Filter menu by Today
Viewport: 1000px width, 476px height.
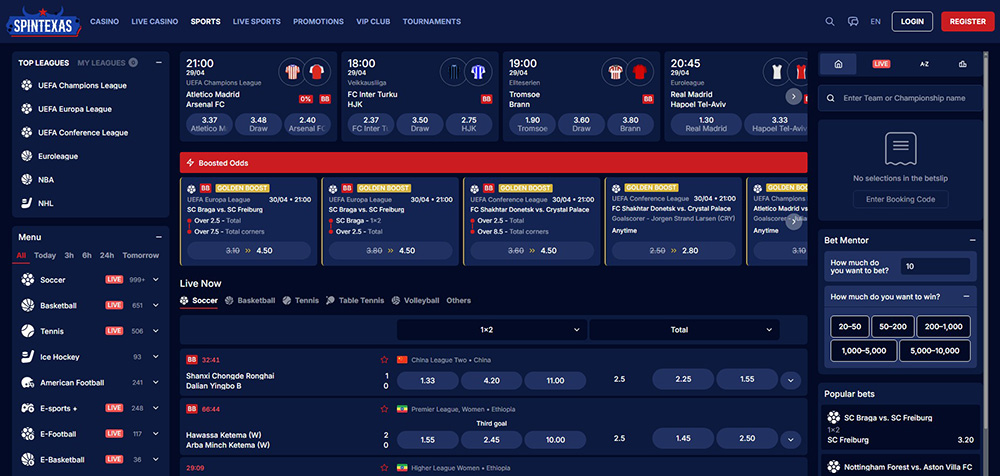(x=45, y=255)
